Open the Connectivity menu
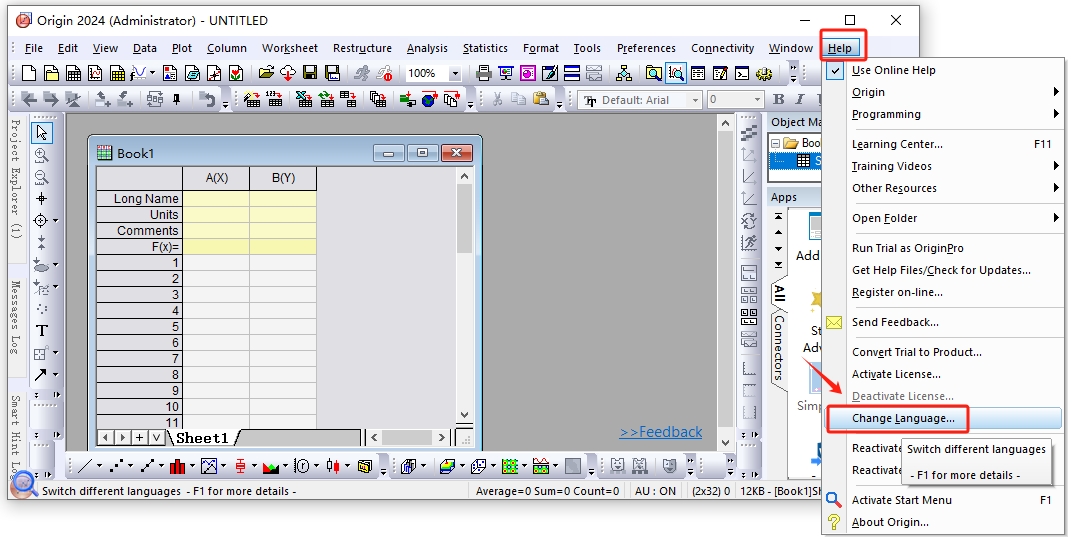 click(x=723, y=48)
